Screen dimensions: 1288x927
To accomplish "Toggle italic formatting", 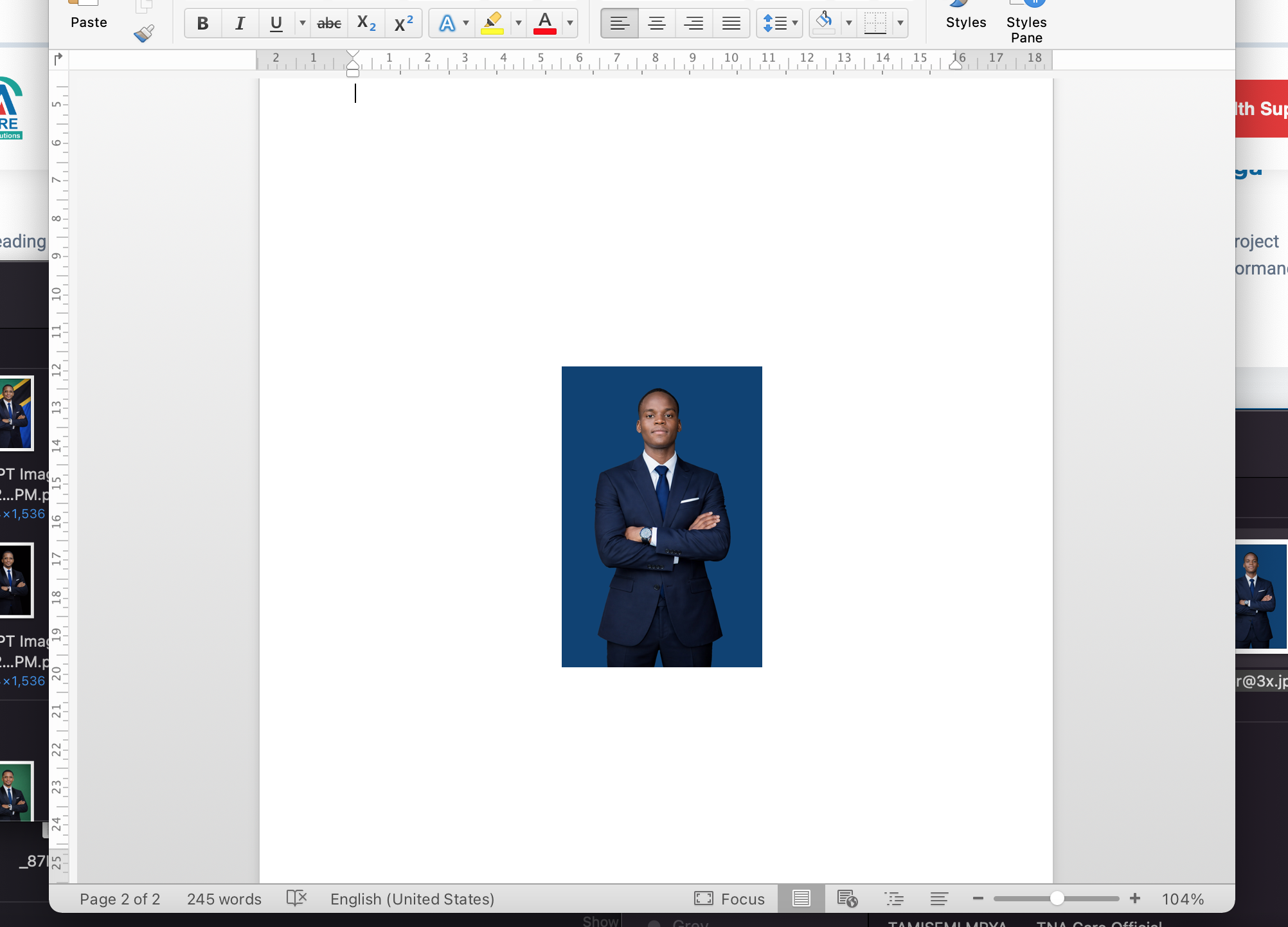I will (240, 24).
